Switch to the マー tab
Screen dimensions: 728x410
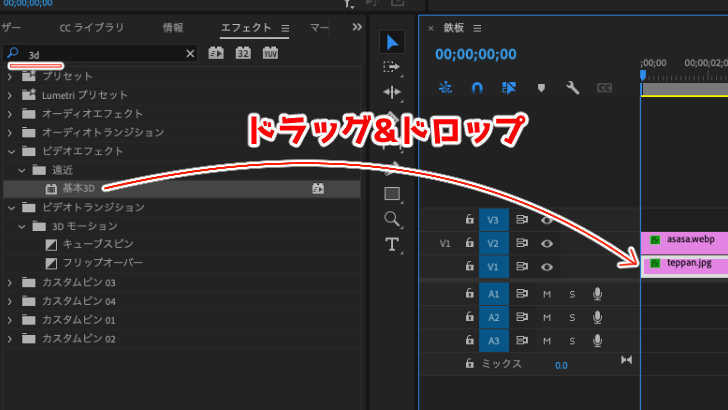coord(319,28)
